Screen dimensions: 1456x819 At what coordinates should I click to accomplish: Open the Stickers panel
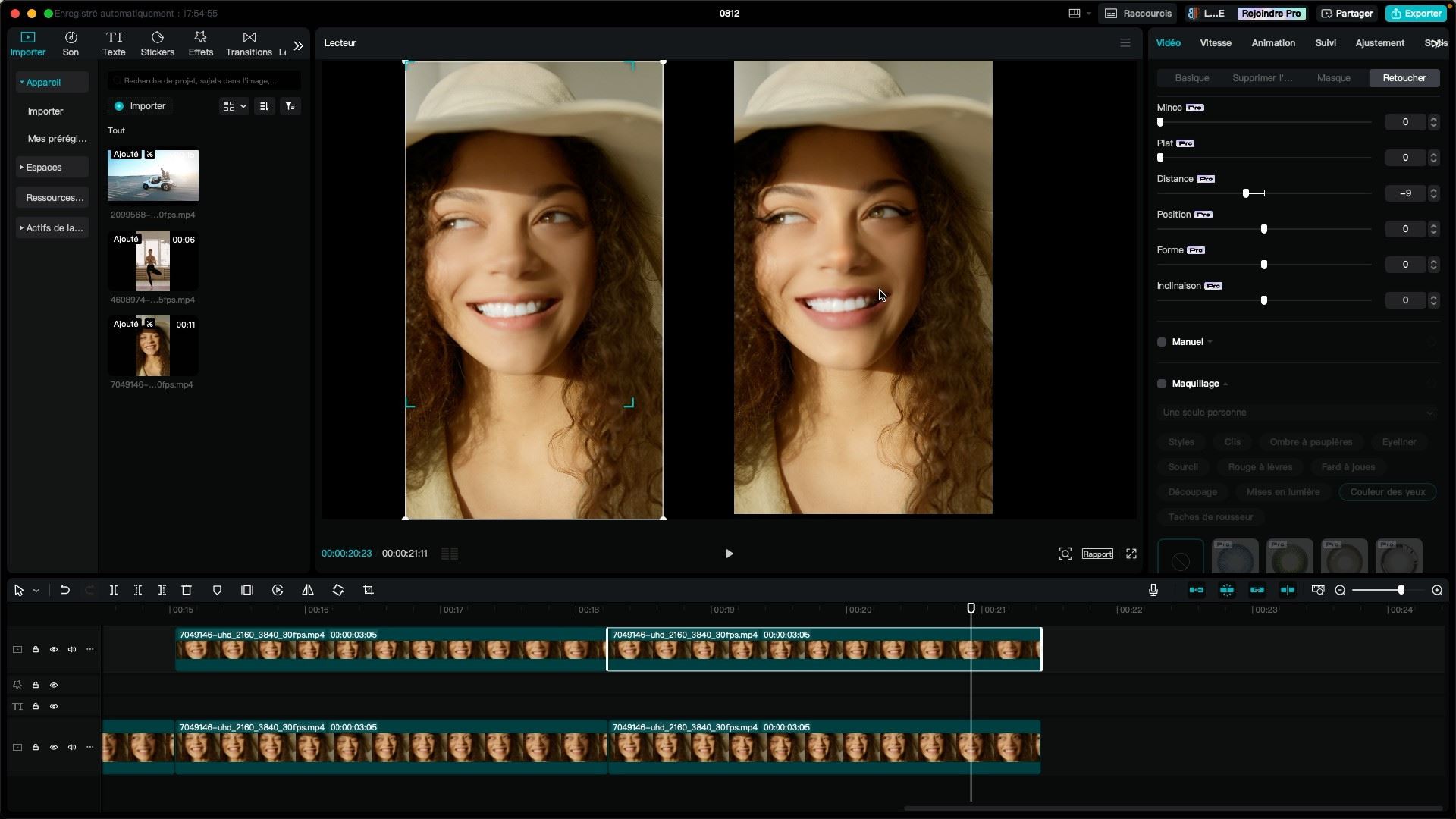158,44
